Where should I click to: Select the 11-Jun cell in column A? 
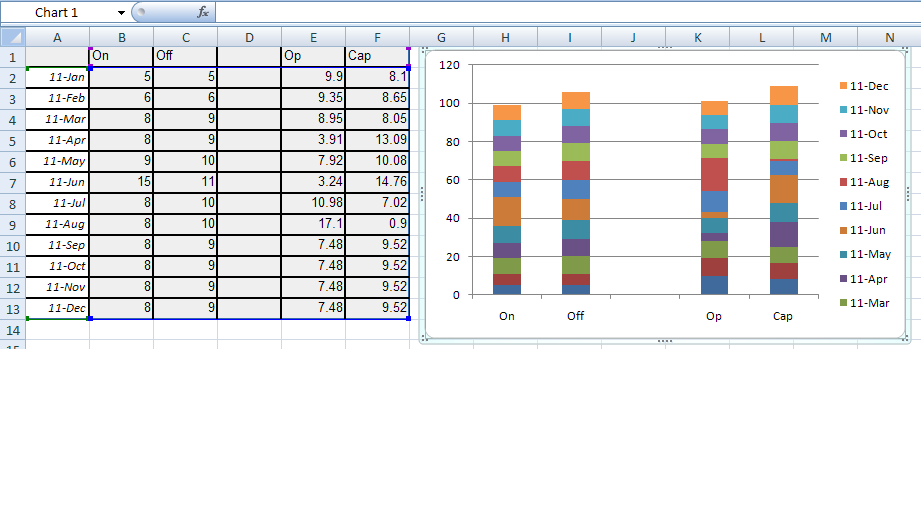click(57, 182)
